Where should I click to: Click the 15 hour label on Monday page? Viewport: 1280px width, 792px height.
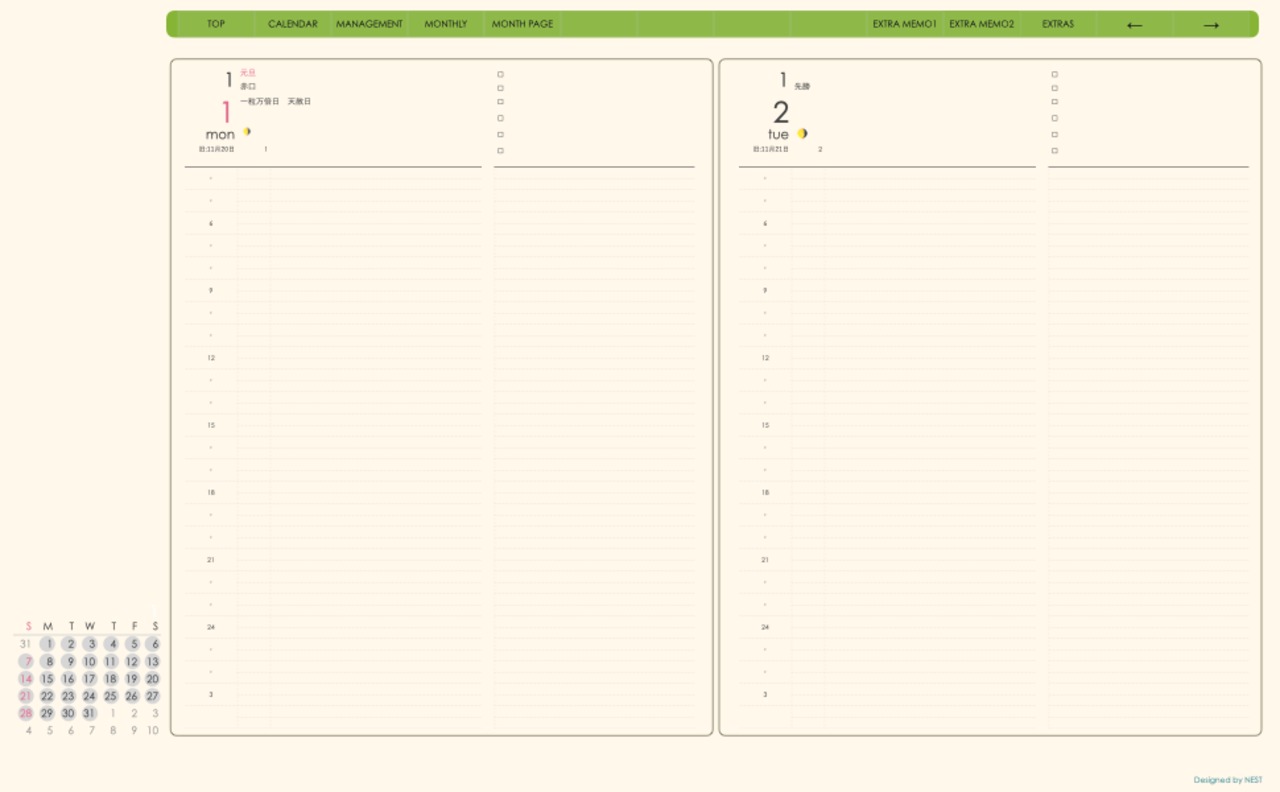pyautogui.click(x=210, y=425)
